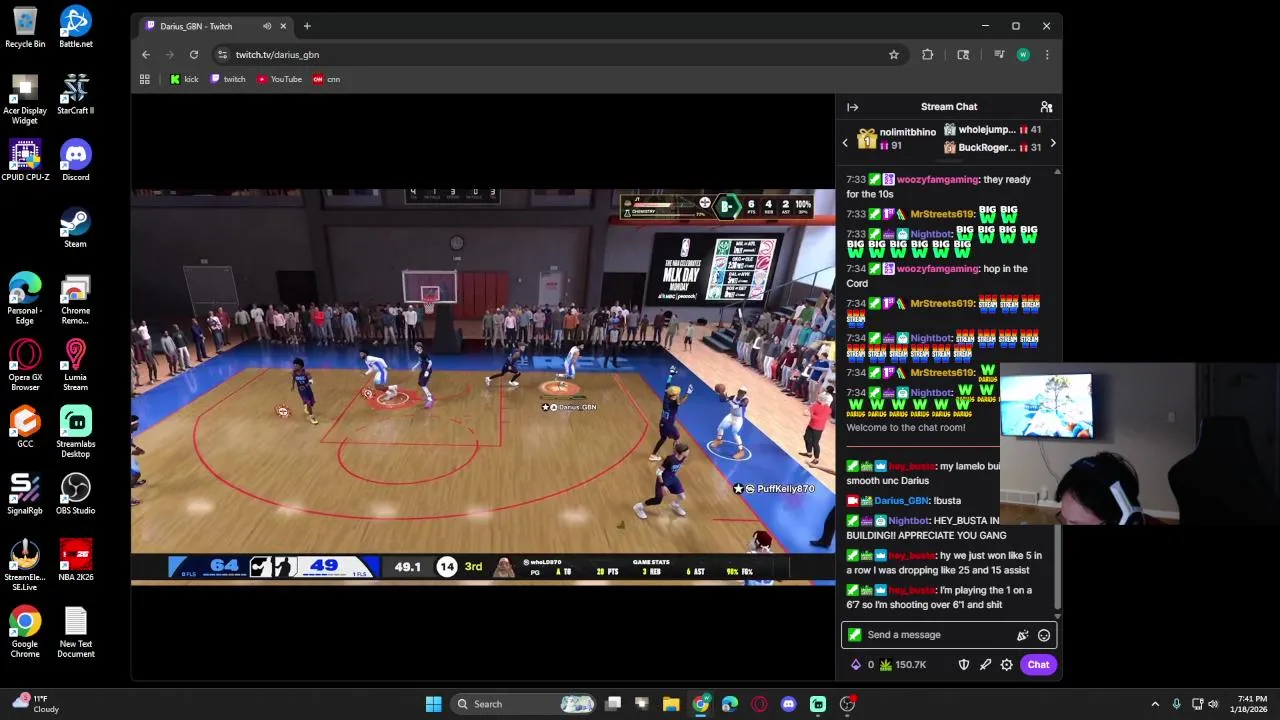Click the Chat send button
This screenshot has width=1280, height=720.
click(1038, 665)
